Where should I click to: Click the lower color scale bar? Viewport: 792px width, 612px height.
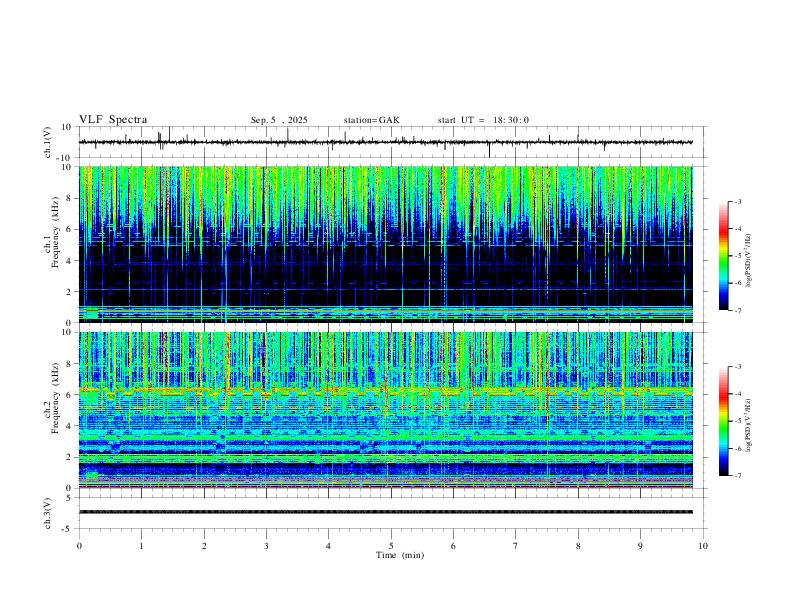tap(724, 421)
